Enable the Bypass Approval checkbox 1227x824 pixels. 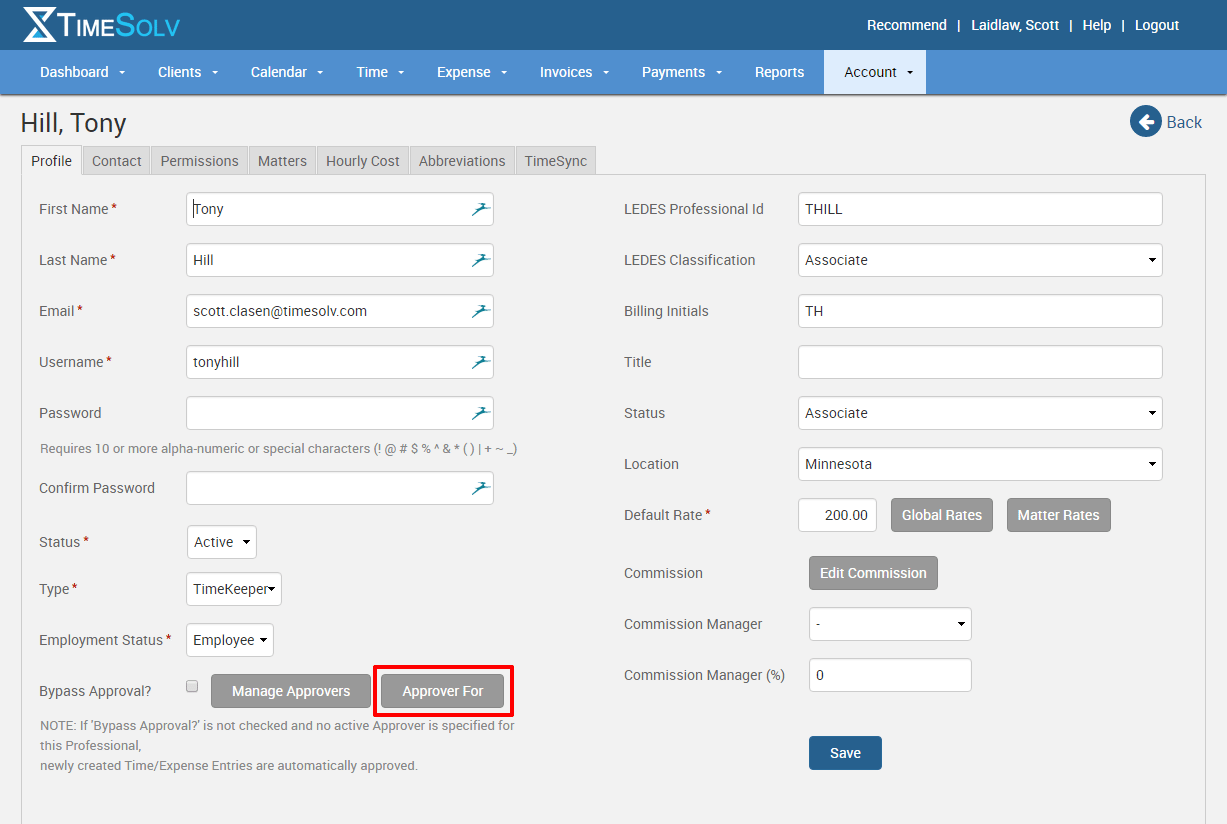(192, 687)
